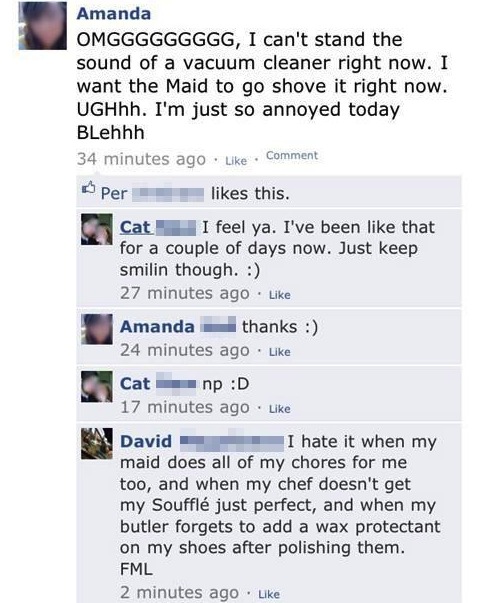Open Amanda's name link at post top
Image resolution: width=496 pixels, height=603 pixels.
(x=114, y=14)
